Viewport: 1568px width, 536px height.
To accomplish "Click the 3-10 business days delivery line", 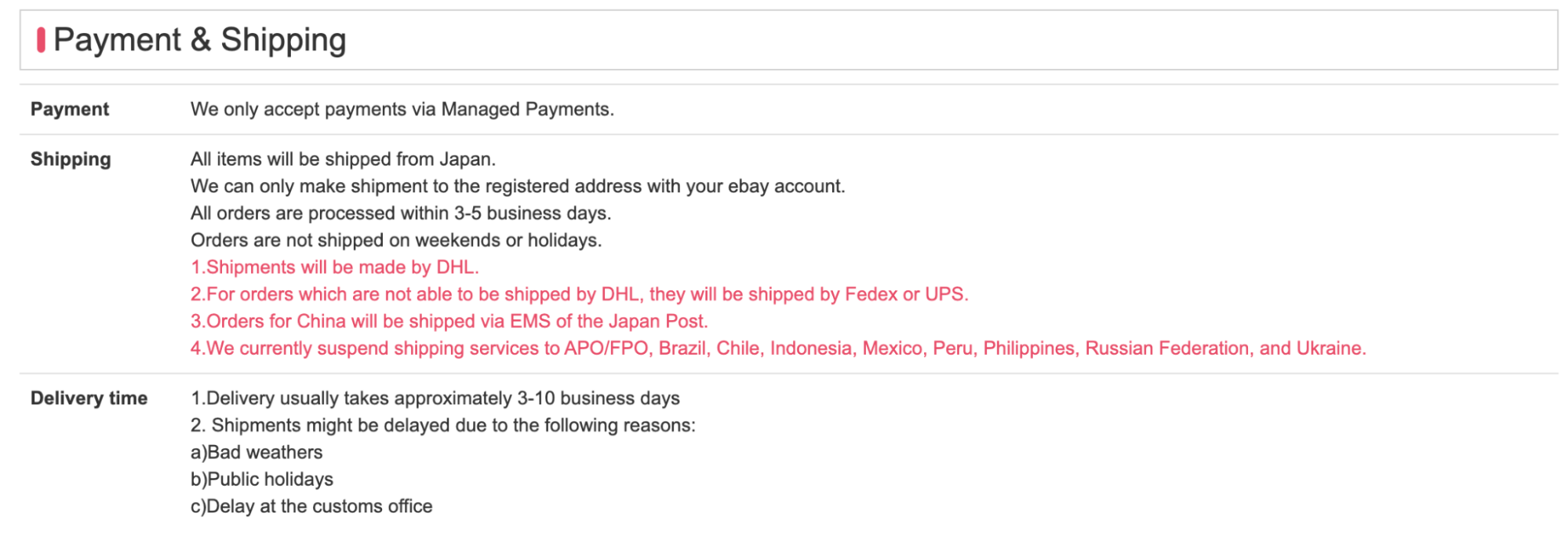I will click(435, 399).
